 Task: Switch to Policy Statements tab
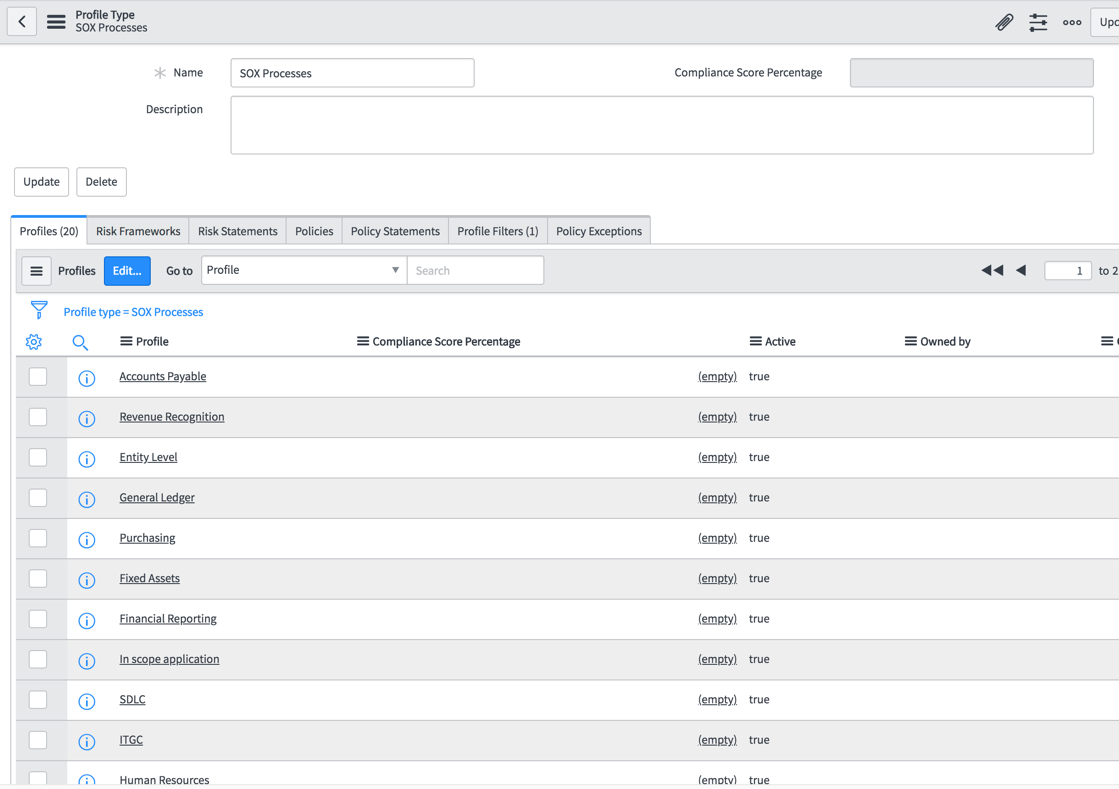(395, 230)
